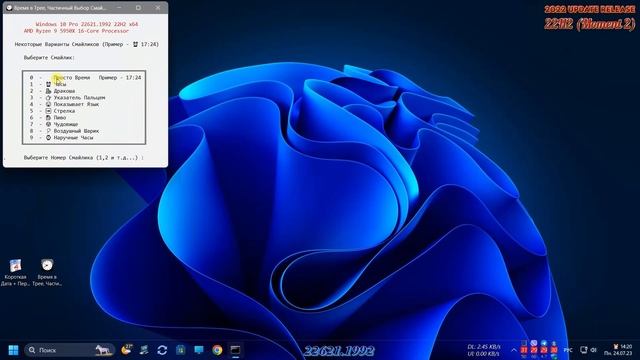
Task: Click the red 'AMD Ryzen 9' processor line
Action: click(76, 31)
